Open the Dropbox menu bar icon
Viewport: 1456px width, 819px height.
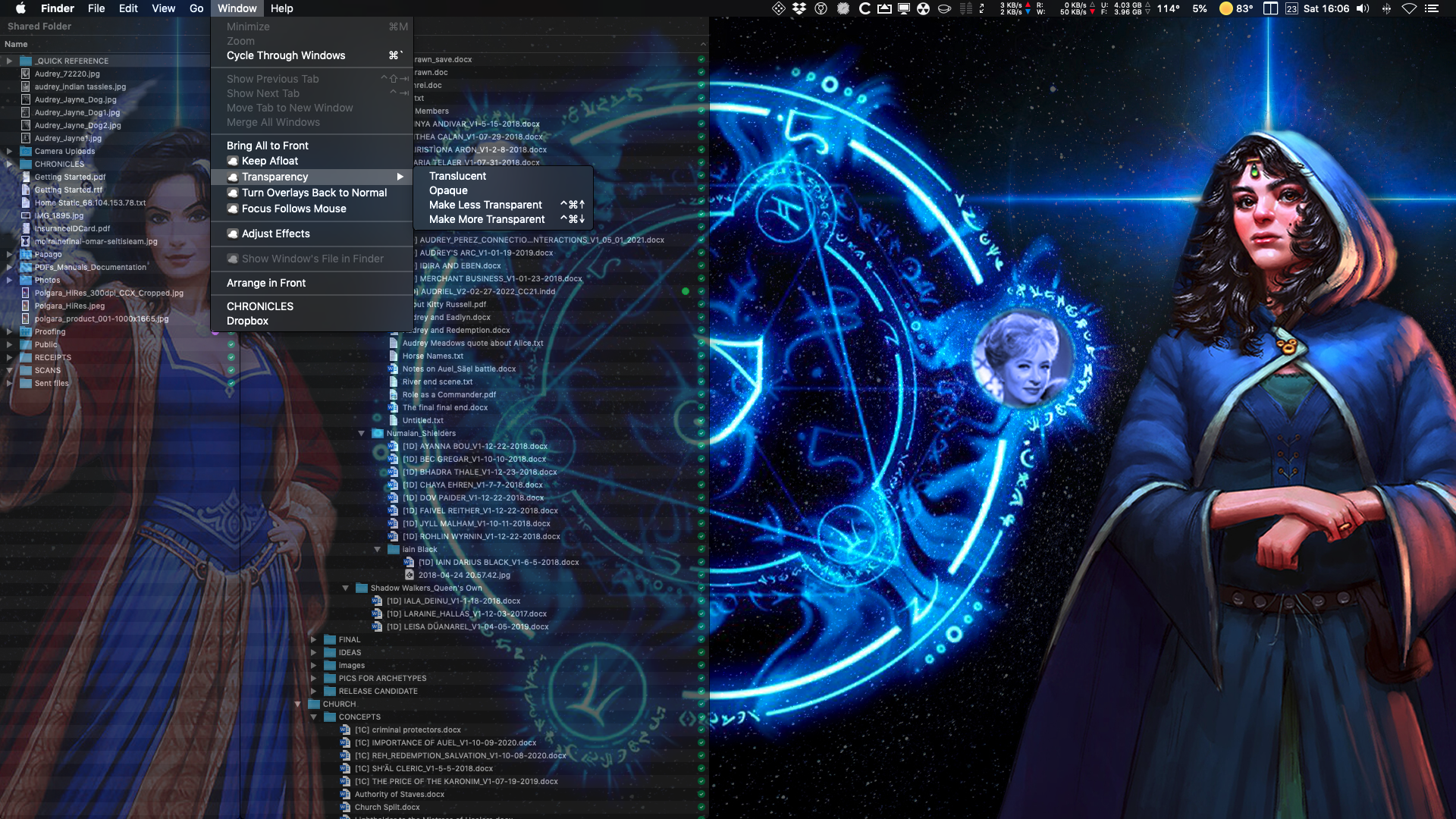click(x=799, y=8)
